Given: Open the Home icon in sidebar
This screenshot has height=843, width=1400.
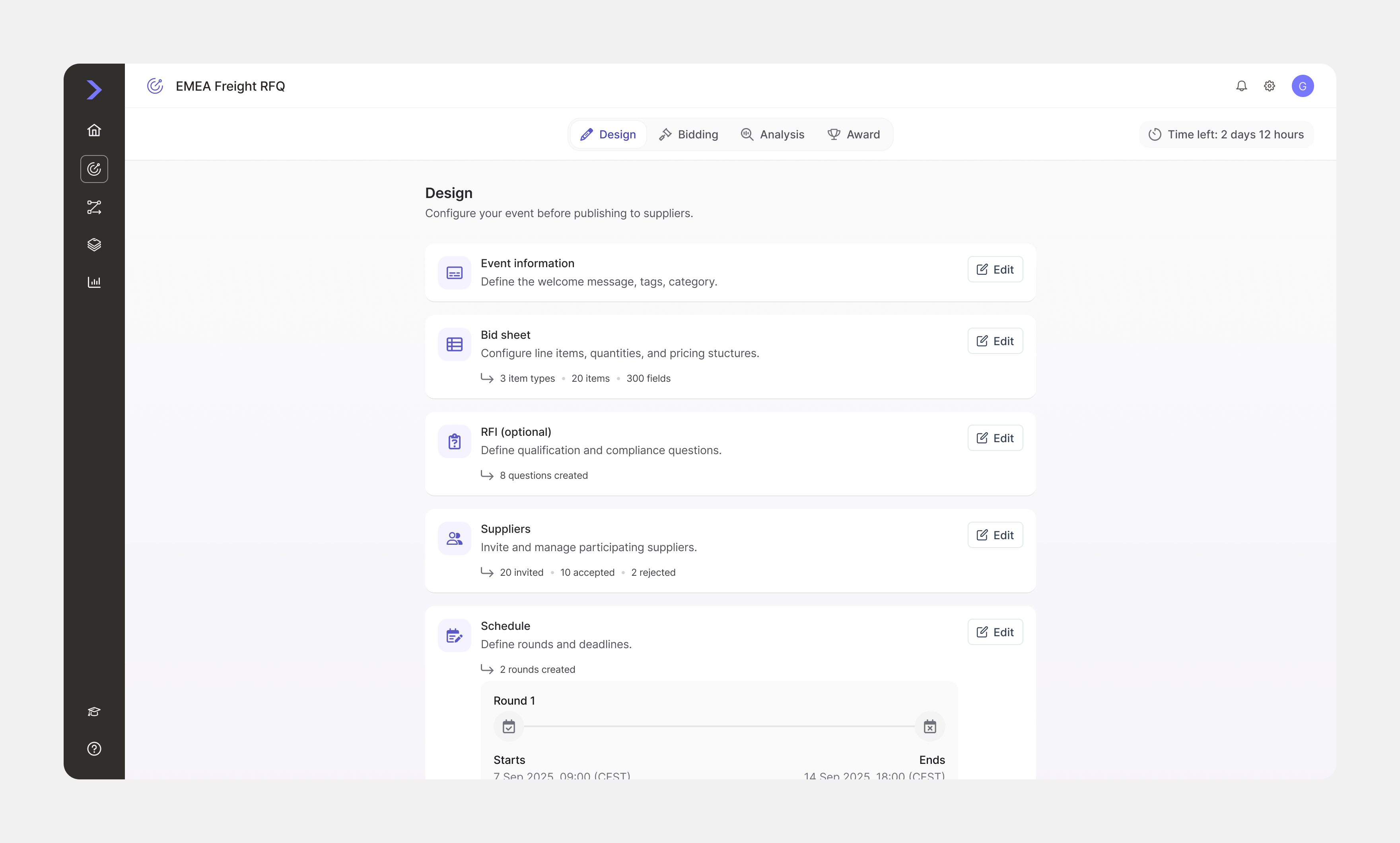Looking at the screenshot, I should pyautogui.click(x=94, y=130).
